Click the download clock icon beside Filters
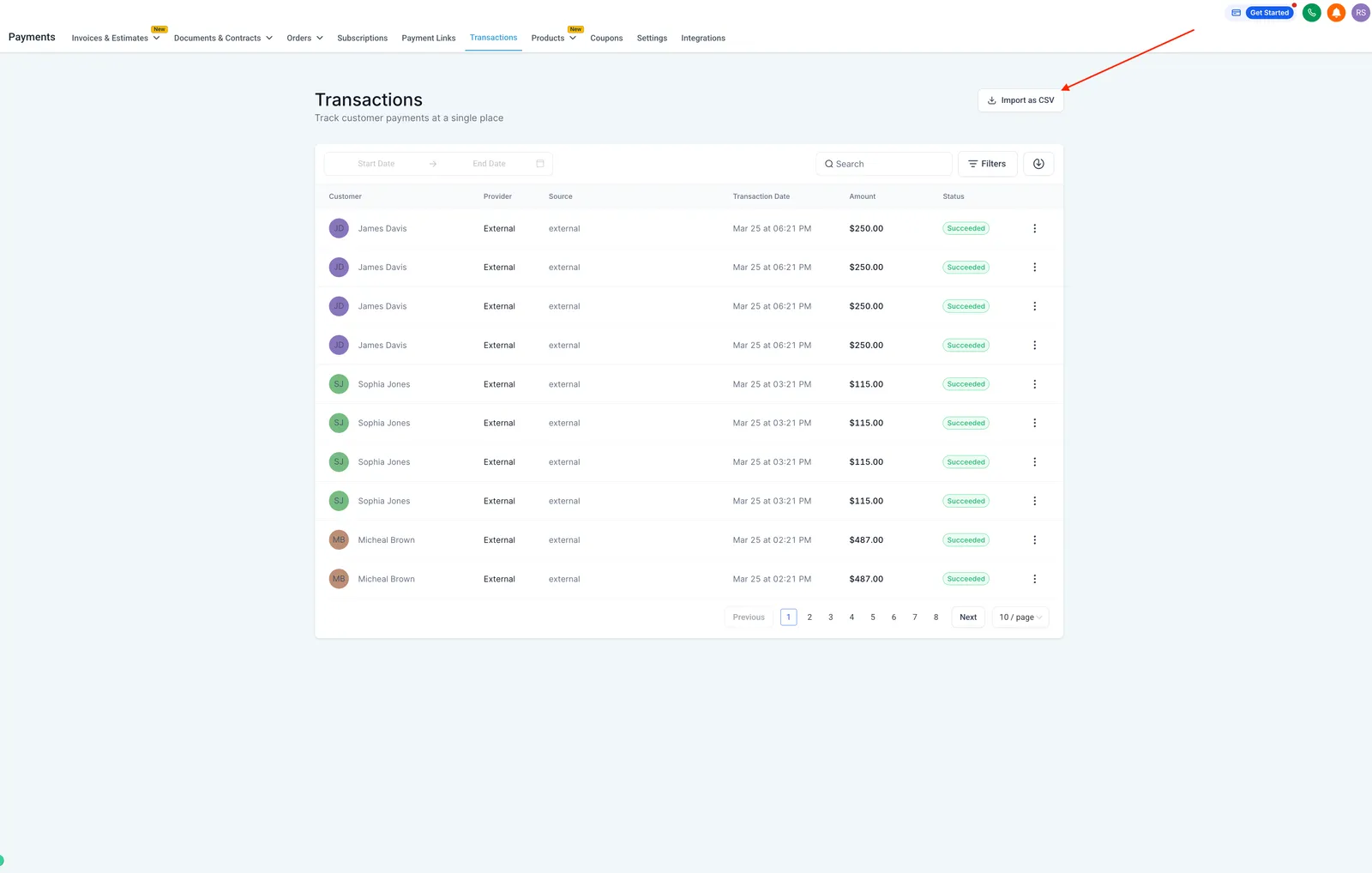The height and width of the screenshot is (873, 1372). [1038, 164]
